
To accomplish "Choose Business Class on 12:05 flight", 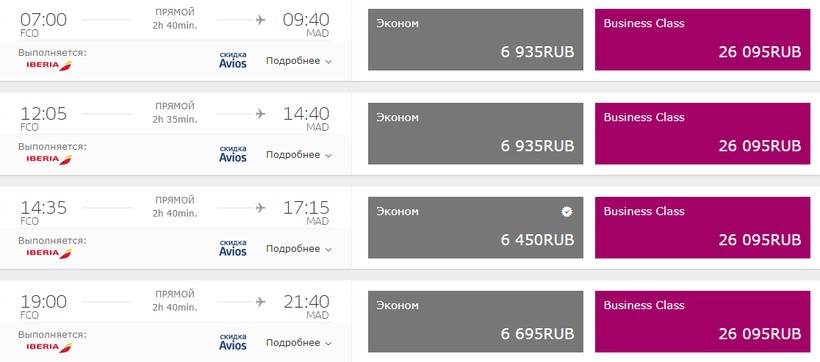I will (x=702, y=133).
